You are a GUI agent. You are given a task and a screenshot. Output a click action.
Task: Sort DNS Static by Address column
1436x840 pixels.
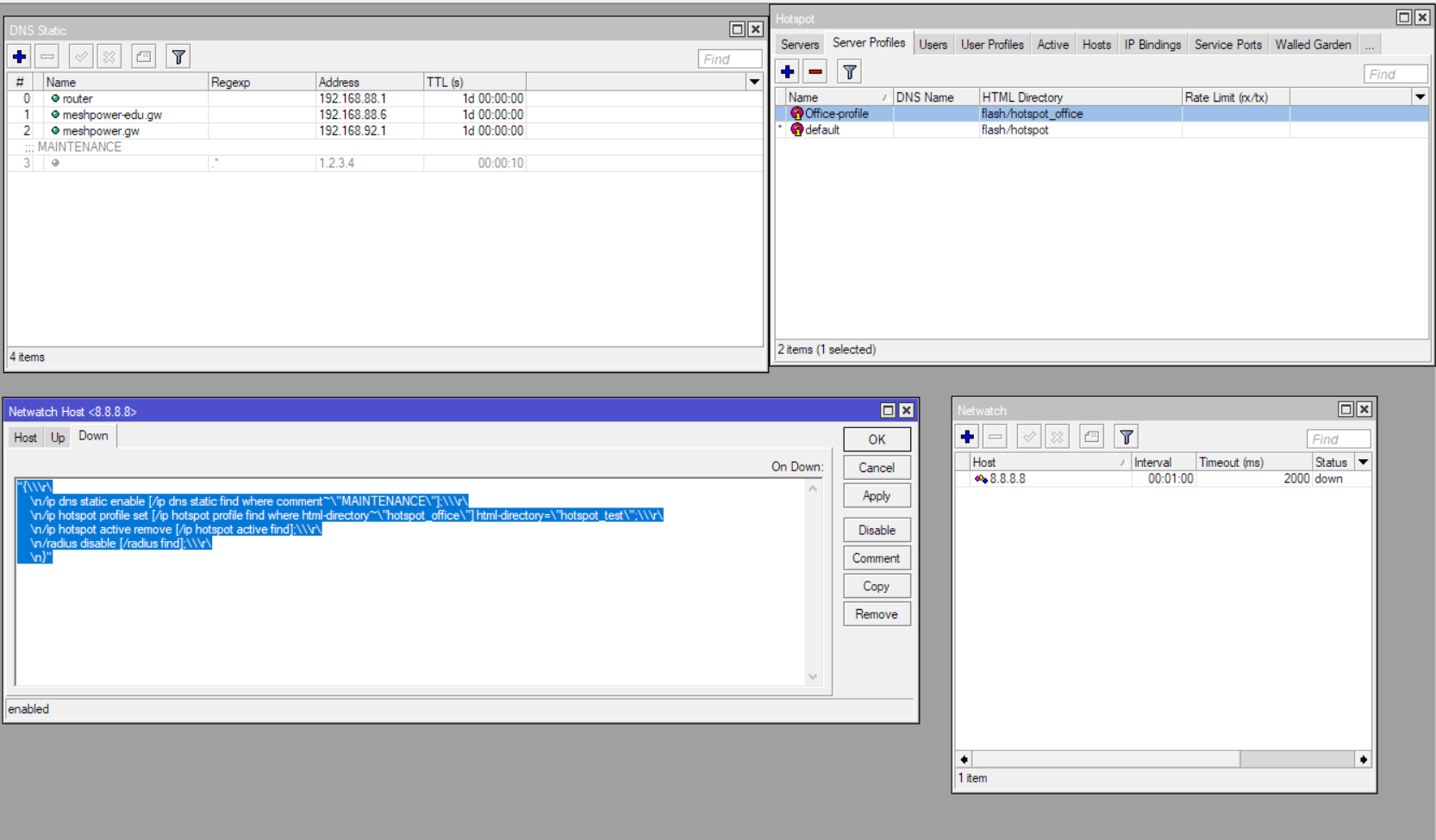tap(370, 82)
